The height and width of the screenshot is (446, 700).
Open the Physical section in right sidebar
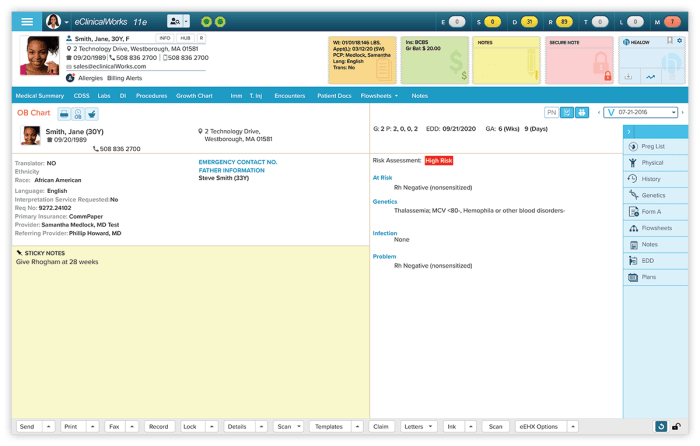coord(633,162)
